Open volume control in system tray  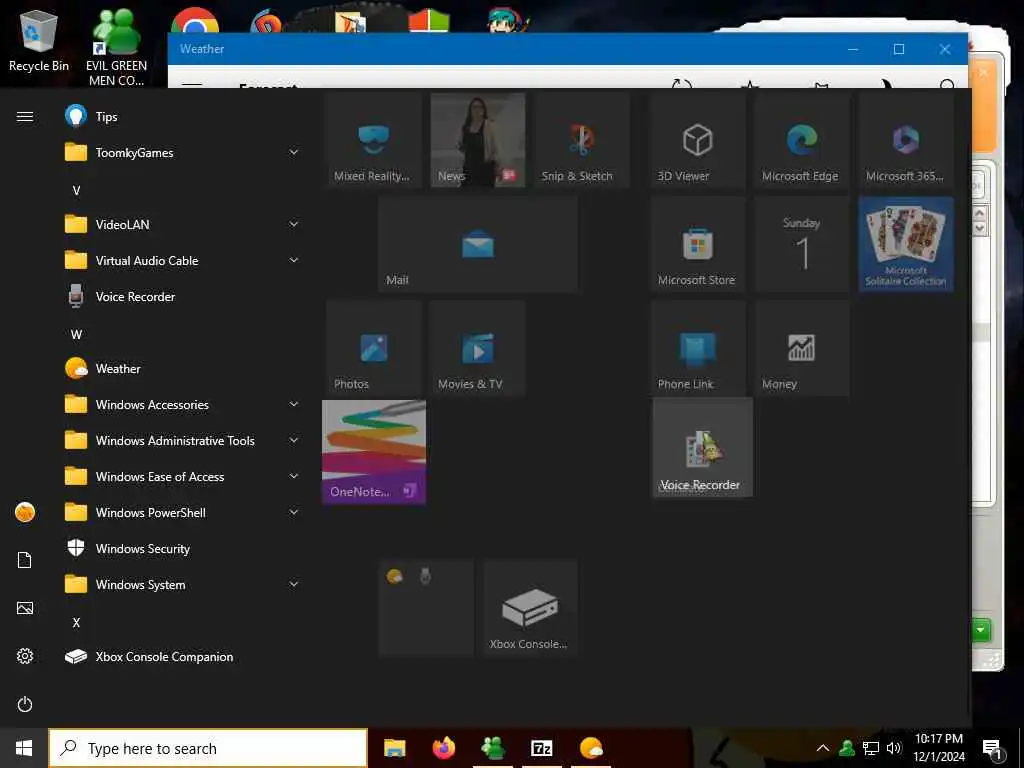coord(895,748)
